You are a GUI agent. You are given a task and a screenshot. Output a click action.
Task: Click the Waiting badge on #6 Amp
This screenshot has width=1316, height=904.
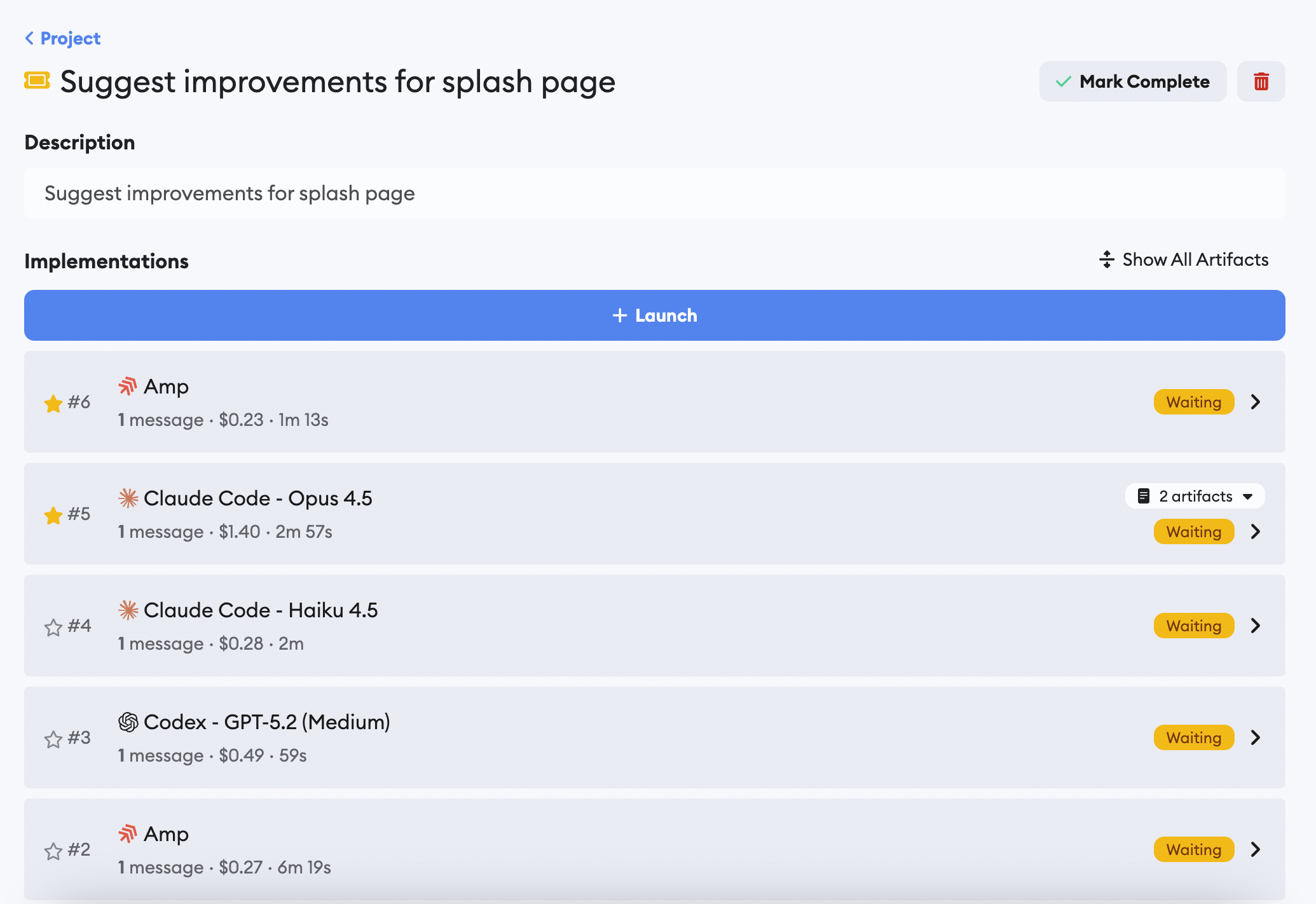[1194, 402]
